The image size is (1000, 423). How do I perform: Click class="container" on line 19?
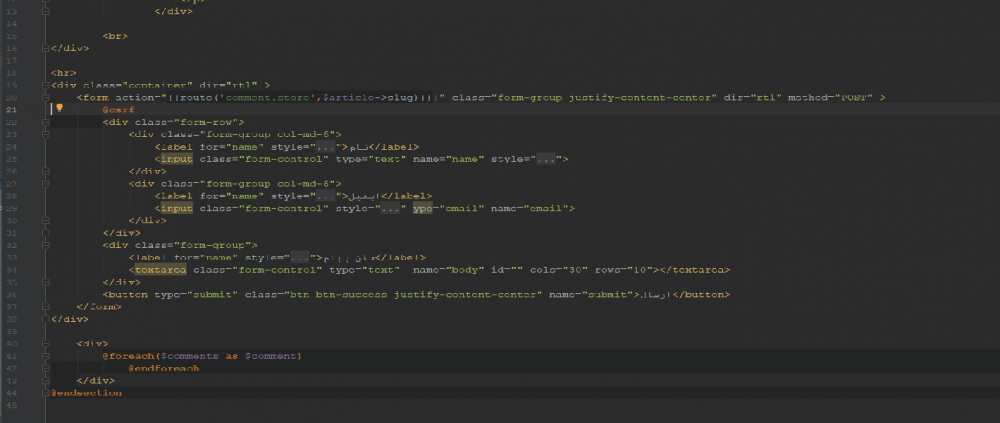[138, 85]
